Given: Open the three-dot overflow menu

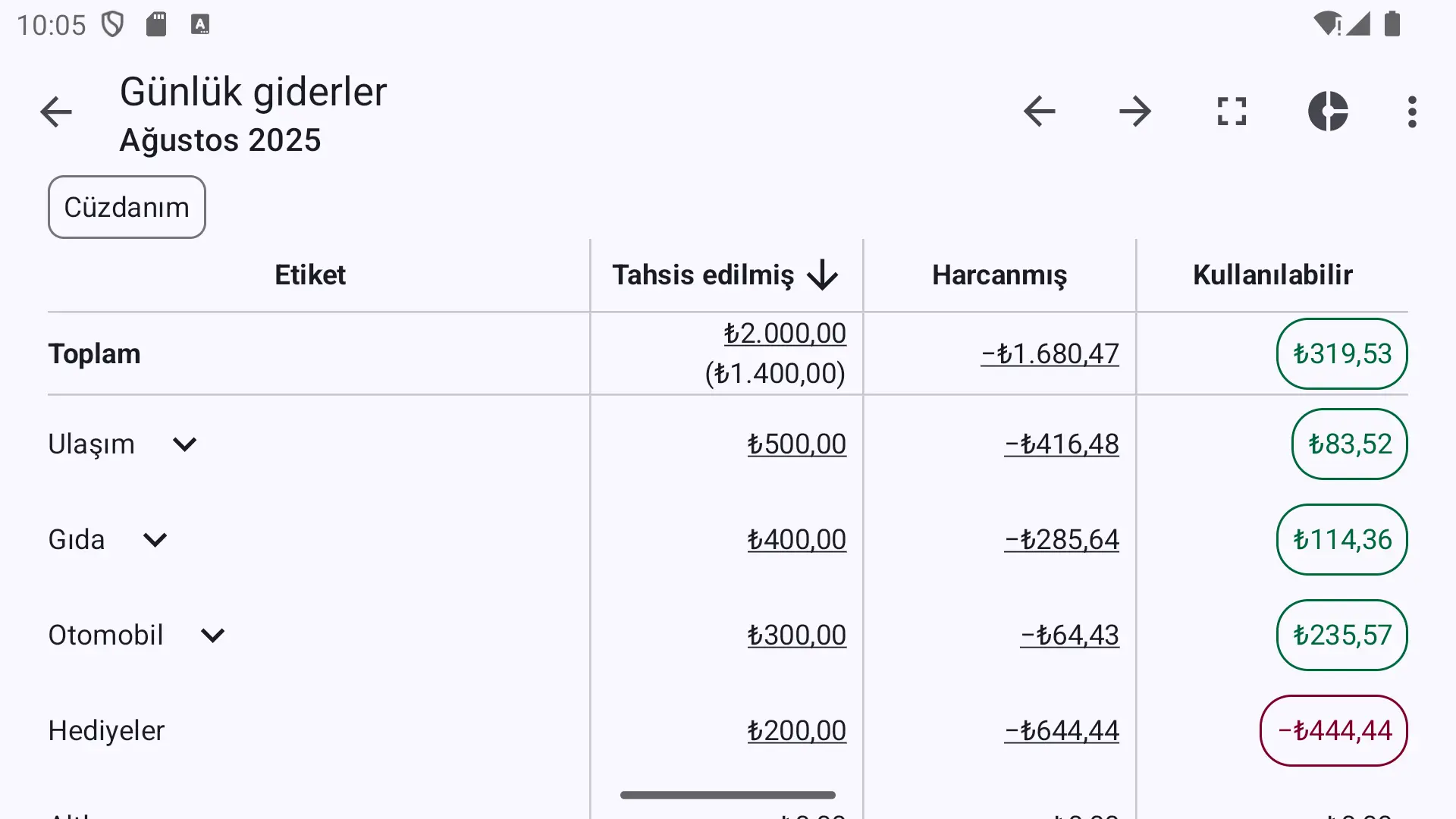Looking at the screenshot, I should 1412,111.
